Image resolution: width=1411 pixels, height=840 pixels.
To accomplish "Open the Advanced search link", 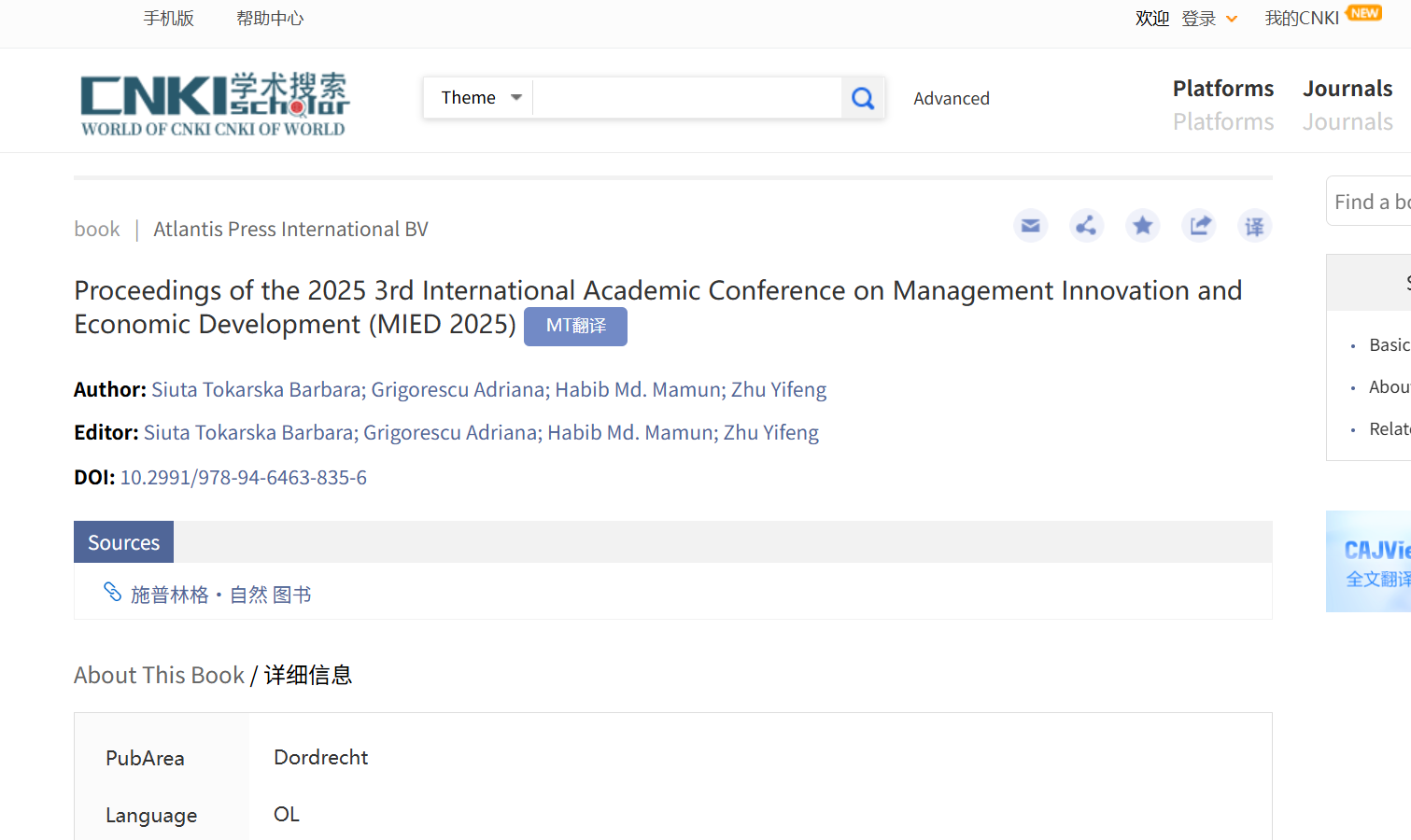I will point(951,98).
